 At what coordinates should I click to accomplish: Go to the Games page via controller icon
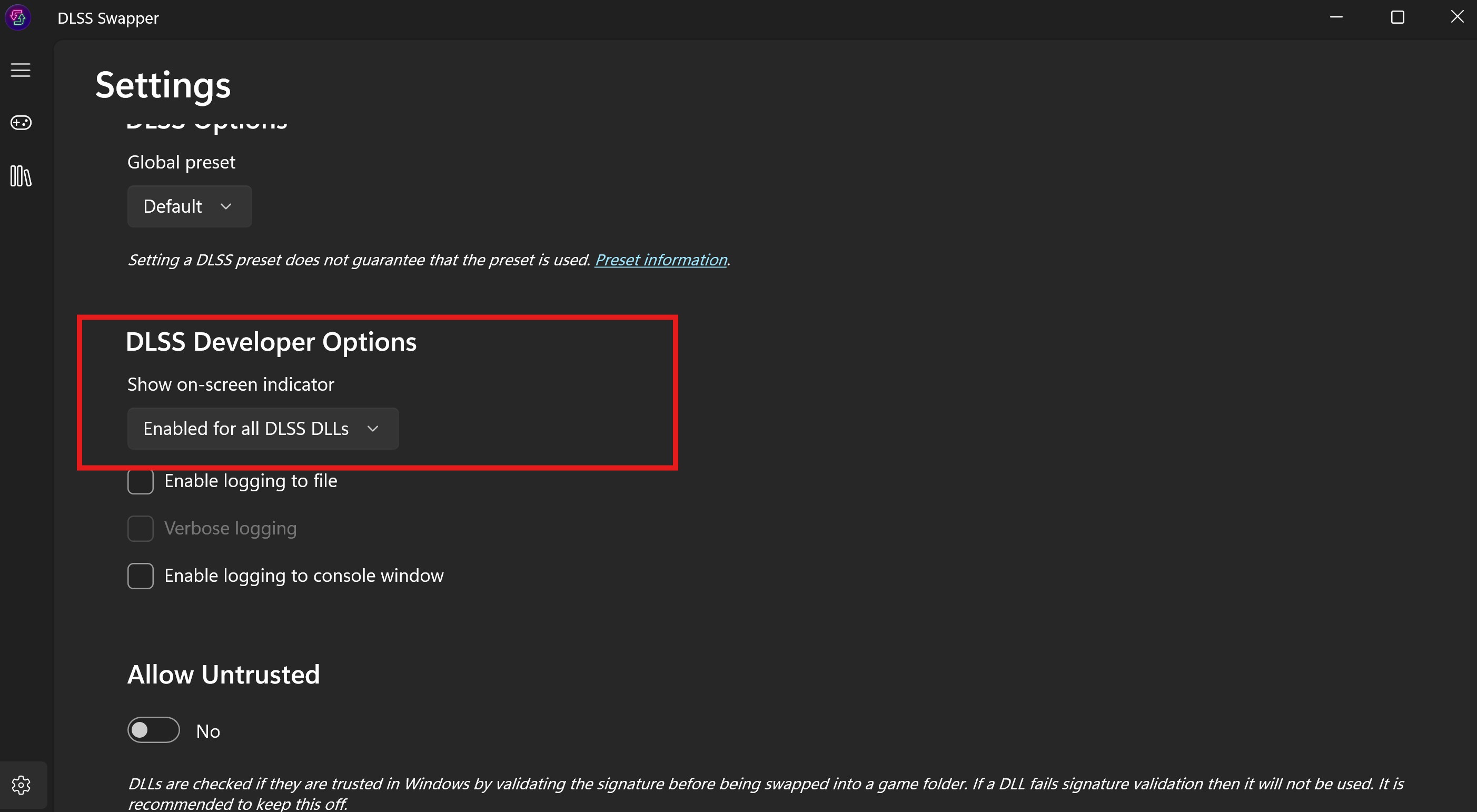21,123
